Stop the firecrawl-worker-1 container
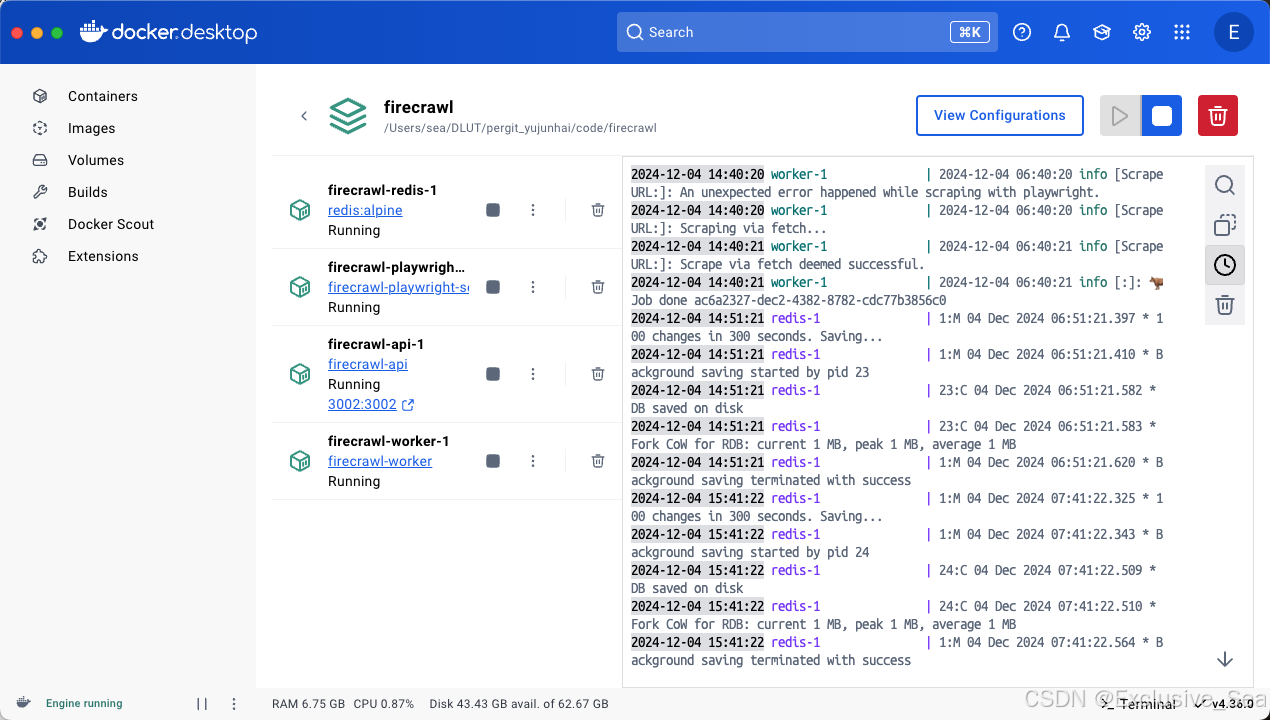This screenshot has width=1270, height=720. point(493,461)
